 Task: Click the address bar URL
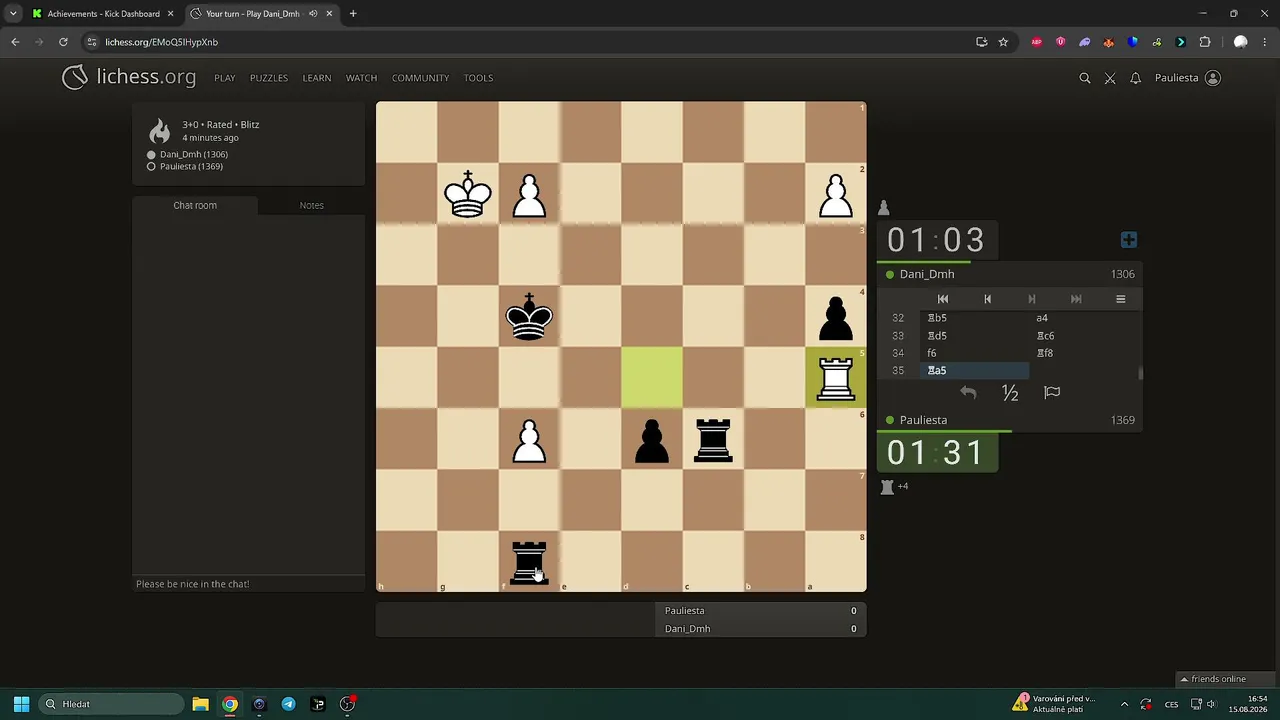click(161, 42)
